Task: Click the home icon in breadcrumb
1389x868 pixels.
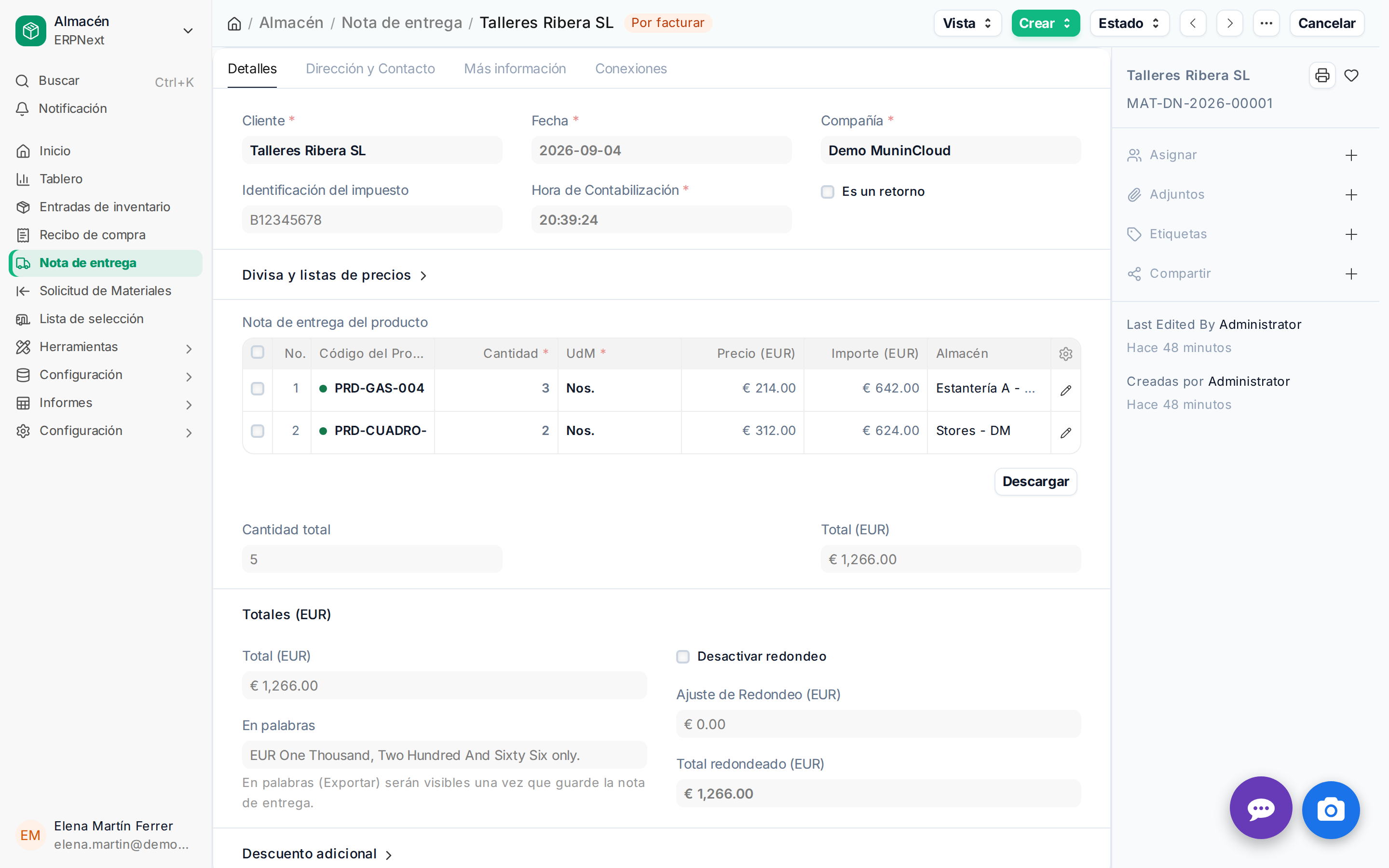Action: [x=234, y=24]
